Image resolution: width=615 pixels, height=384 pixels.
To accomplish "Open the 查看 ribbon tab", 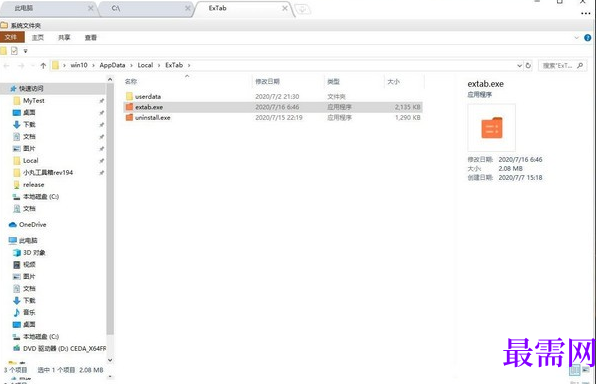I will 91,38.
